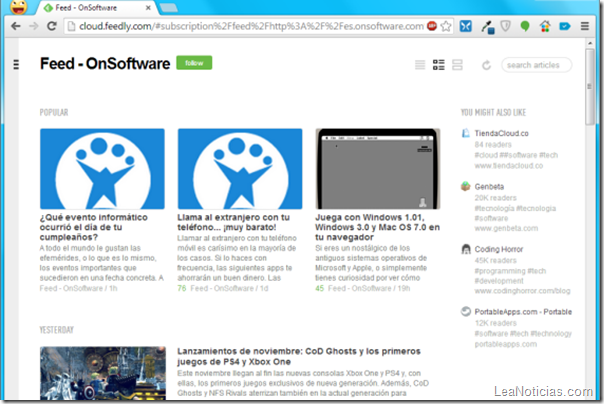Click the TiendaCloud.co feed icon
604x404 pixels.
[x=466, y=133]
